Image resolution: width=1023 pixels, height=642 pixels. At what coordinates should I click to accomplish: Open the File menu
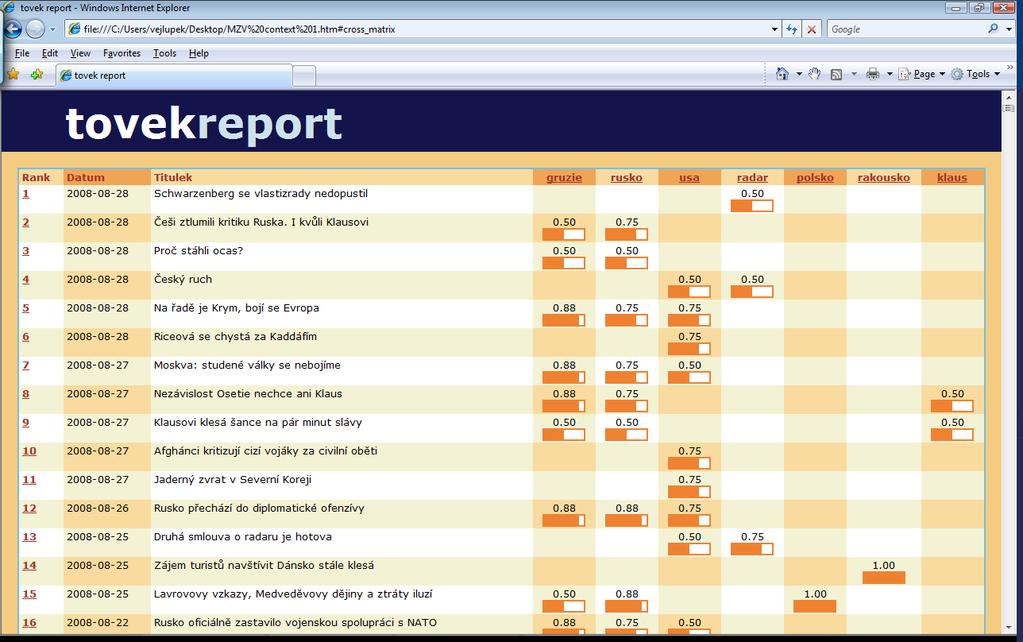click(x=22, y=54)
